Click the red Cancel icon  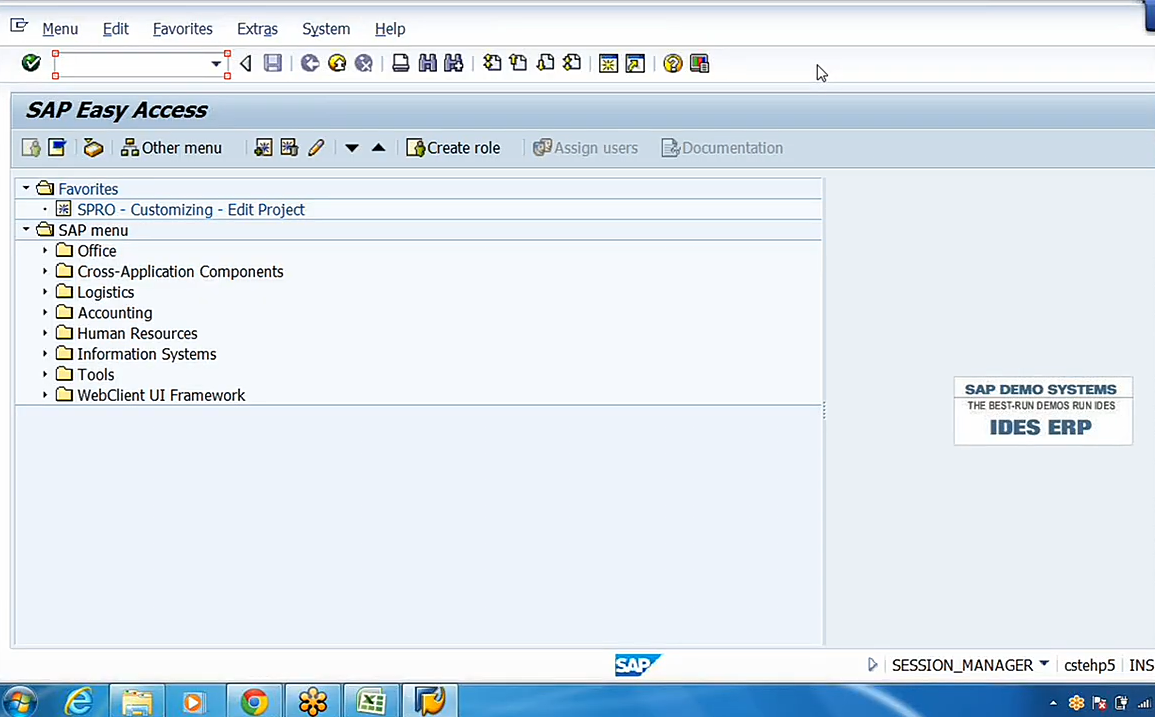364,63
